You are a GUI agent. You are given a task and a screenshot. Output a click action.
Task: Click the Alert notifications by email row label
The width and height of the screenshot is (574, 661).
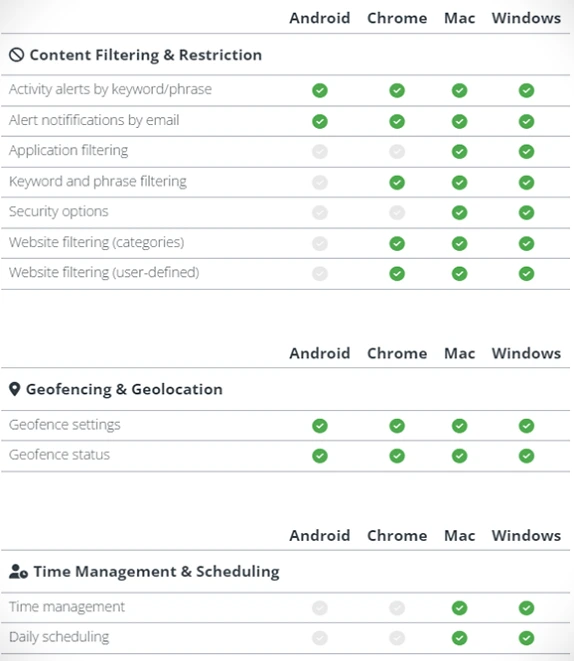[94, 120]
